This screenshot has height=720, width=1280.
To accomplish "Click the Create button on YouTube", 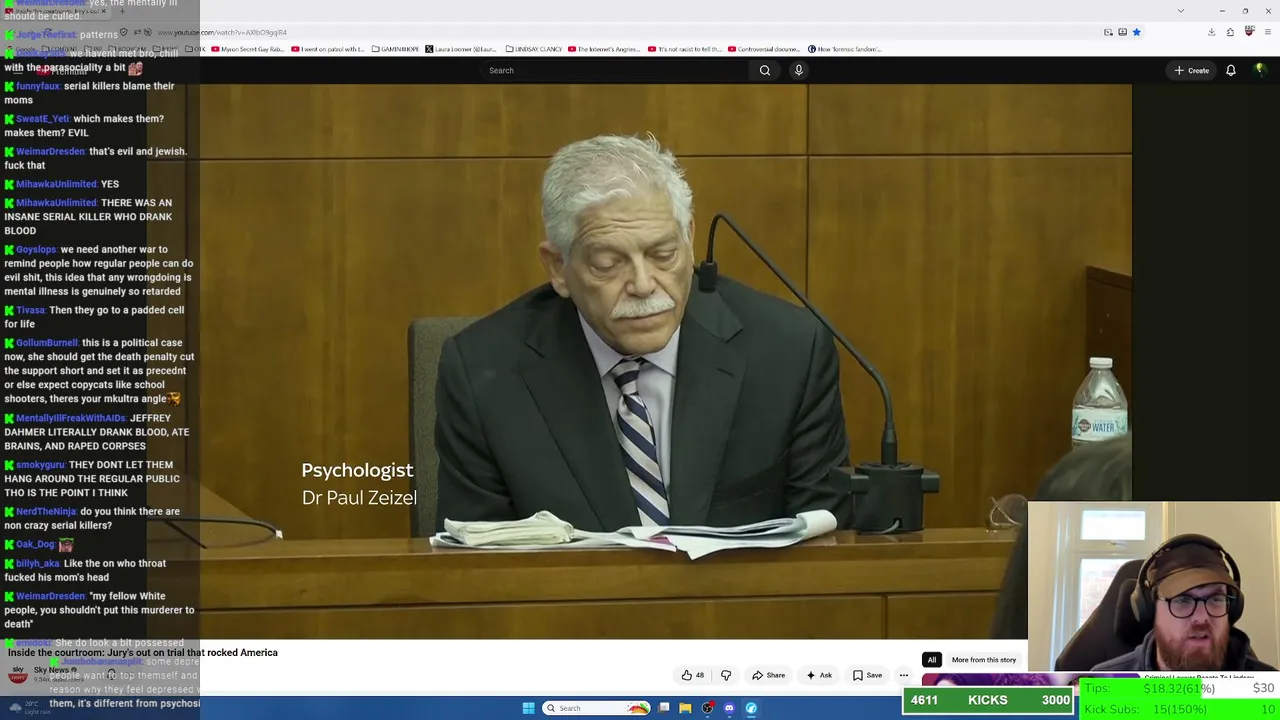I will coord(1192,70).
